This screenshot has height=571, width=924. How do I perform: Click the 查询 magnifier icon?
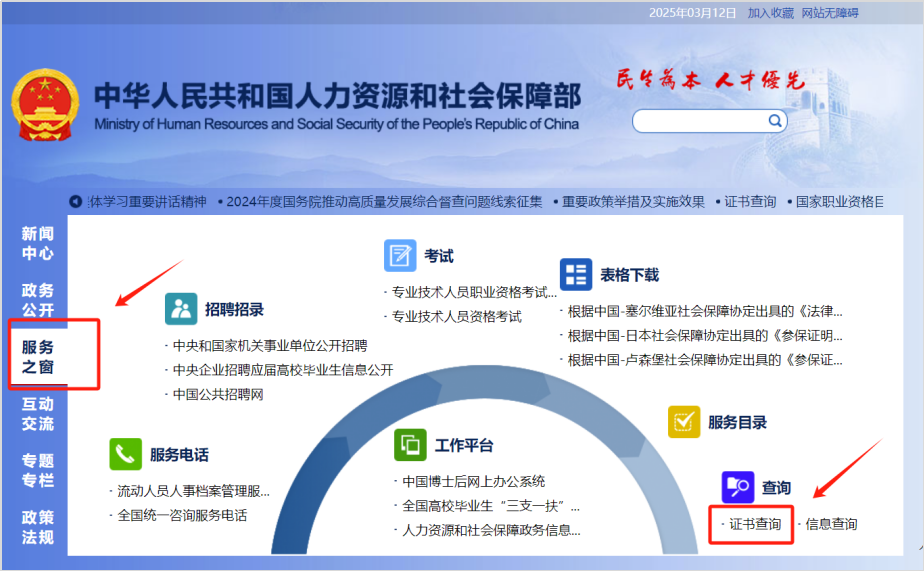[738, 487]
